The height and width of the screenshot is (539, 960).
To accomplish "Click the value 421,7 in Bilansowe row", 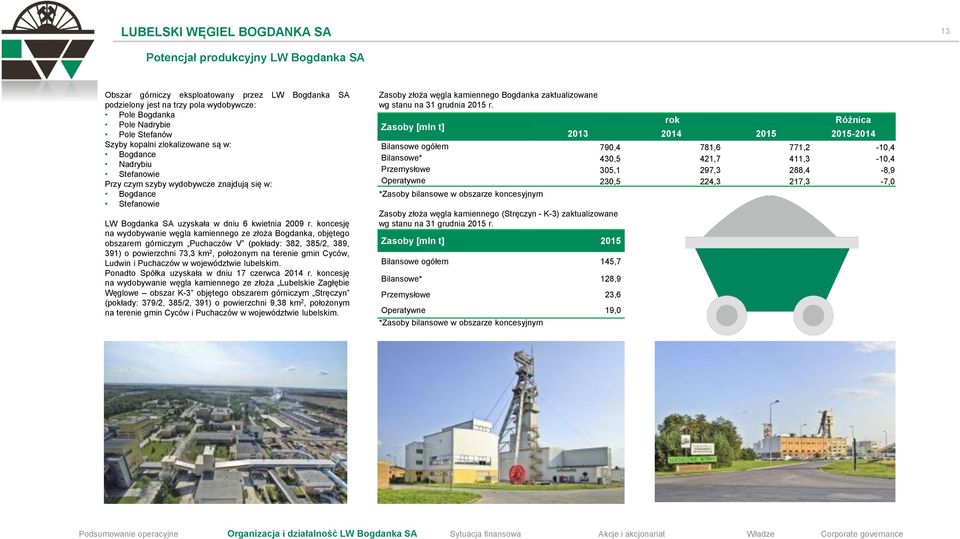I will pos(710,159).
